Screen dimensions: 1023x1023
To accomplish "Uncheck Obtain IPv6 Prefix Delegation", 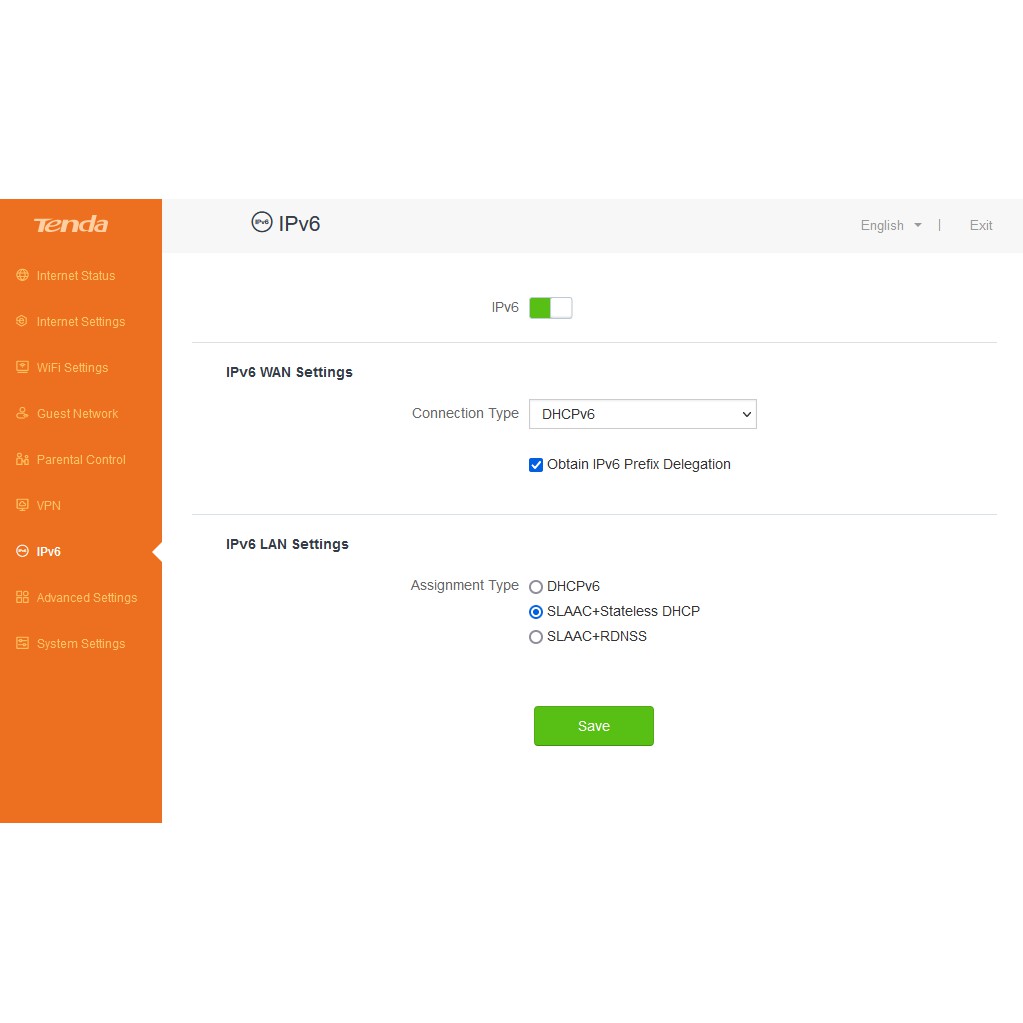I will 536,465.
